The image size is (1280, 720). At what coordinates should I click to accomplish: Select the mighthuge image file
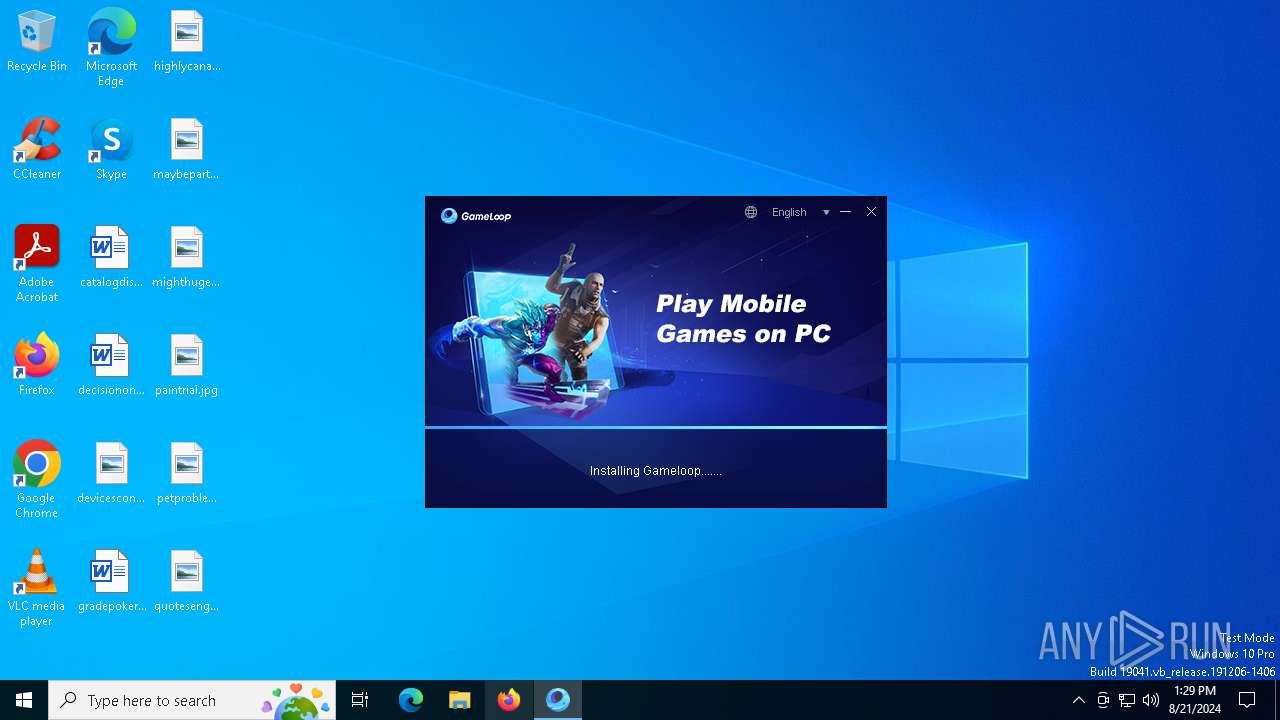[187, 258]
